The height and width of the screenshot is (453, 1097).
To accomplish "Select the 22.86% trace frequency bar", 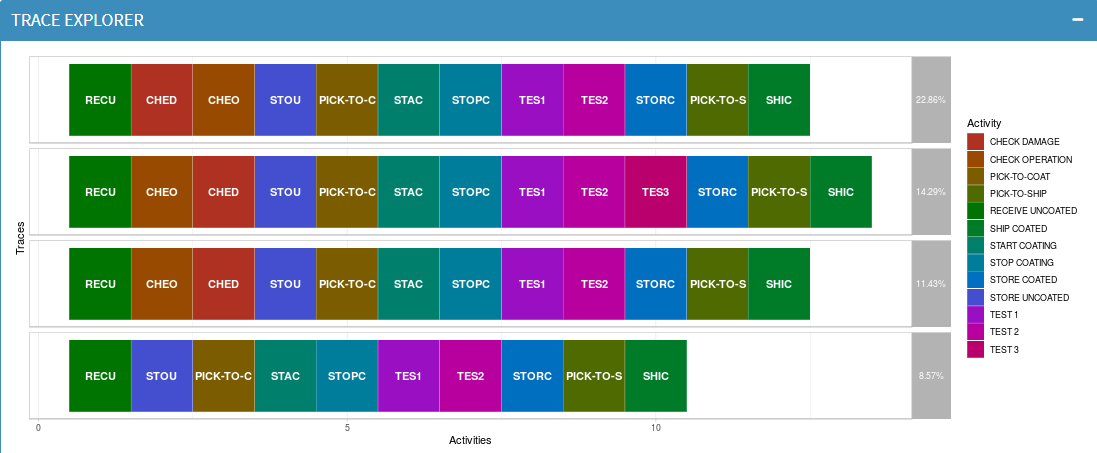I will click(930, 99).
